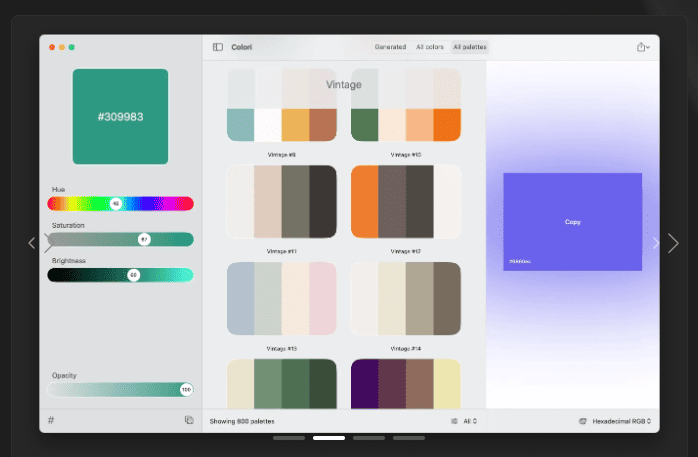Pick the pink stripe in Vintage #13
This screenshot has width=698, height=457.
point(323,299)
